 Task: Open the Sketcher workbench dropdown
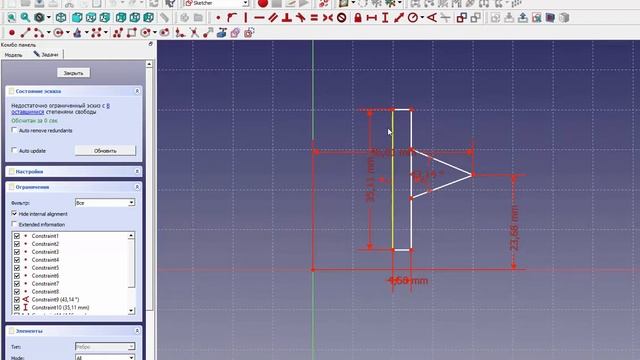point(246,3)
